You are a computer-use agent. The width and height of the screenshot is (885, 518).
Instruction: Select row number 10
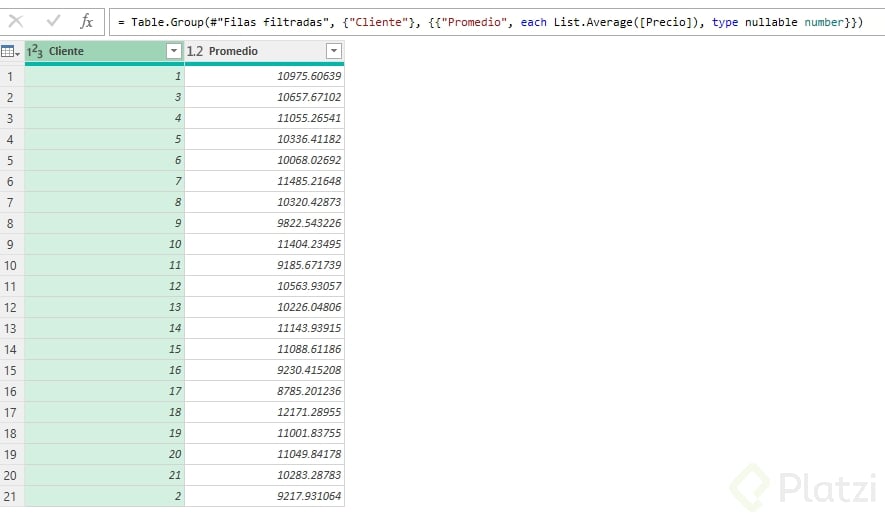click(x=11, y=265)
